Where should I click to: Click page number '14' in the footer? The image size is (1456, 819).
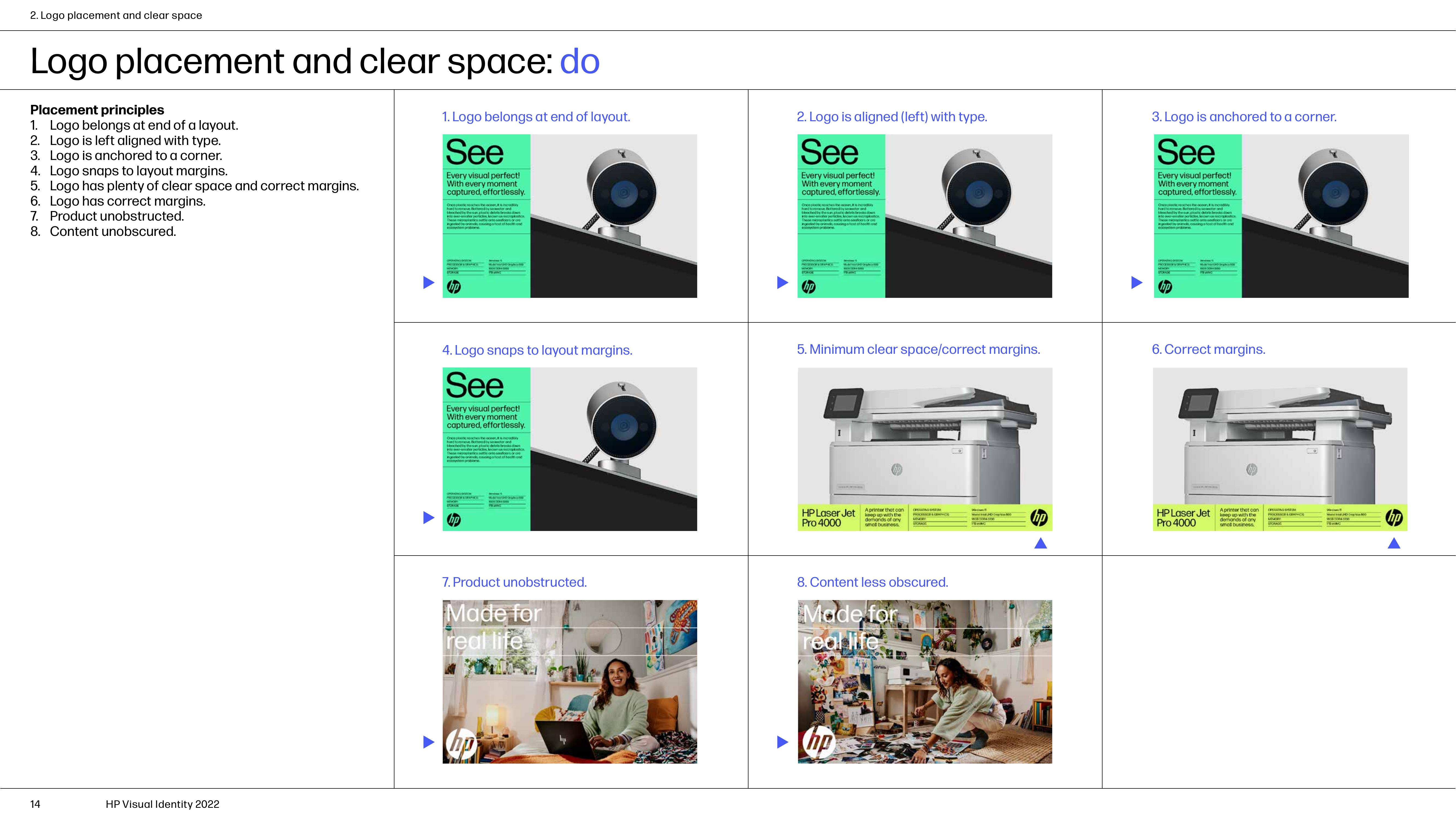(x=35, y=804)
